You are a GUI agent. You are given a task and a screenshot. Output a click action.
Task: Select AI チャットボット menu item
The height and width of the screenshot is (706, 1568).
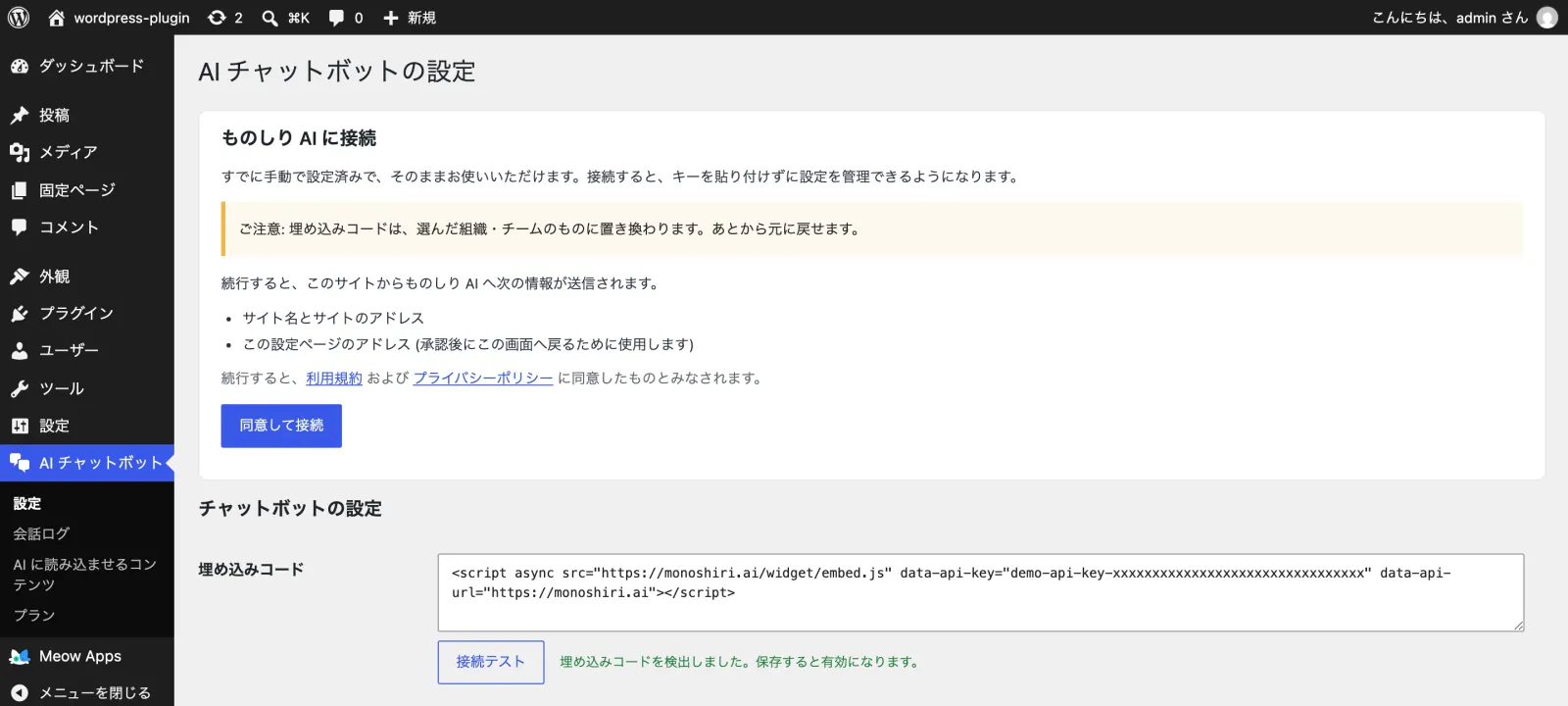pyautogui.click(x=87, y=463)
